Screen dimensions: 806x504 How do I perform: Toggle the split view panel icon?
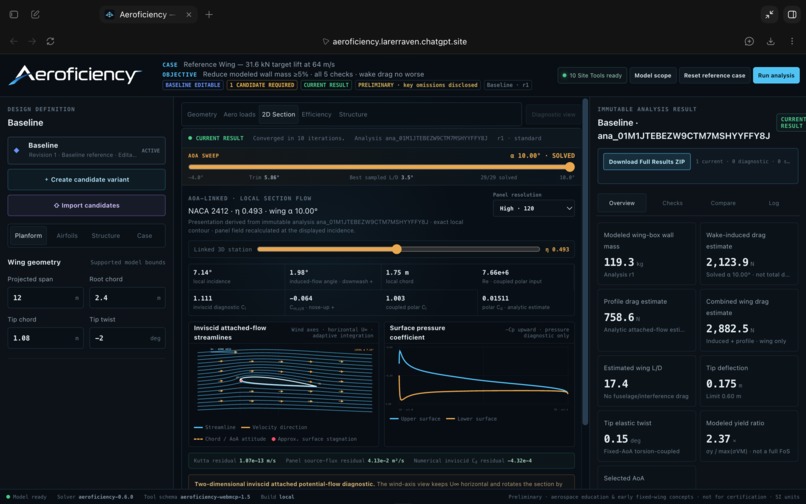click(x=792, y=14)
